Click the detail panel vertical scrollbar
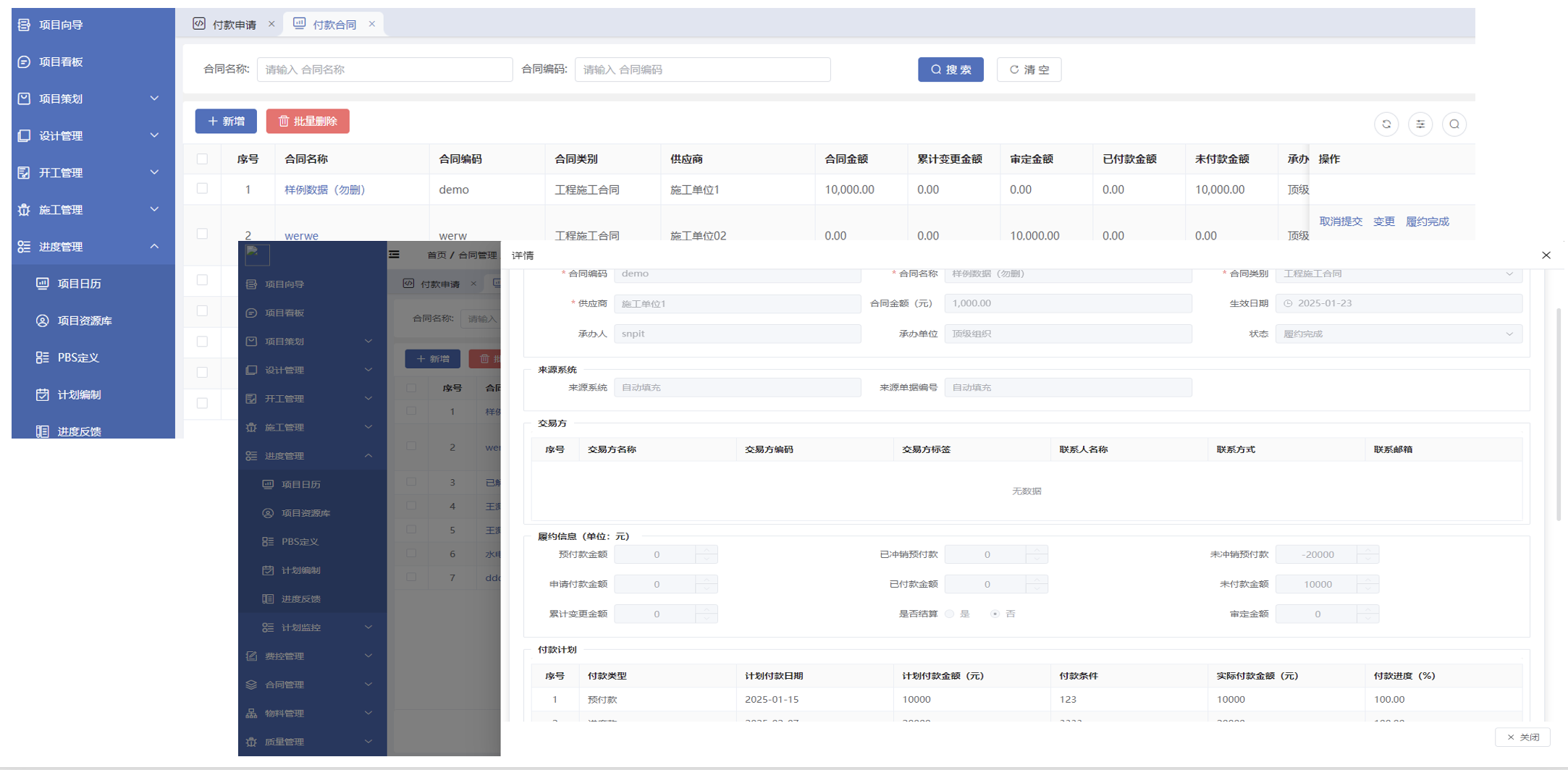Screen dimensions: 1568x770 (x=1558, y=412)
